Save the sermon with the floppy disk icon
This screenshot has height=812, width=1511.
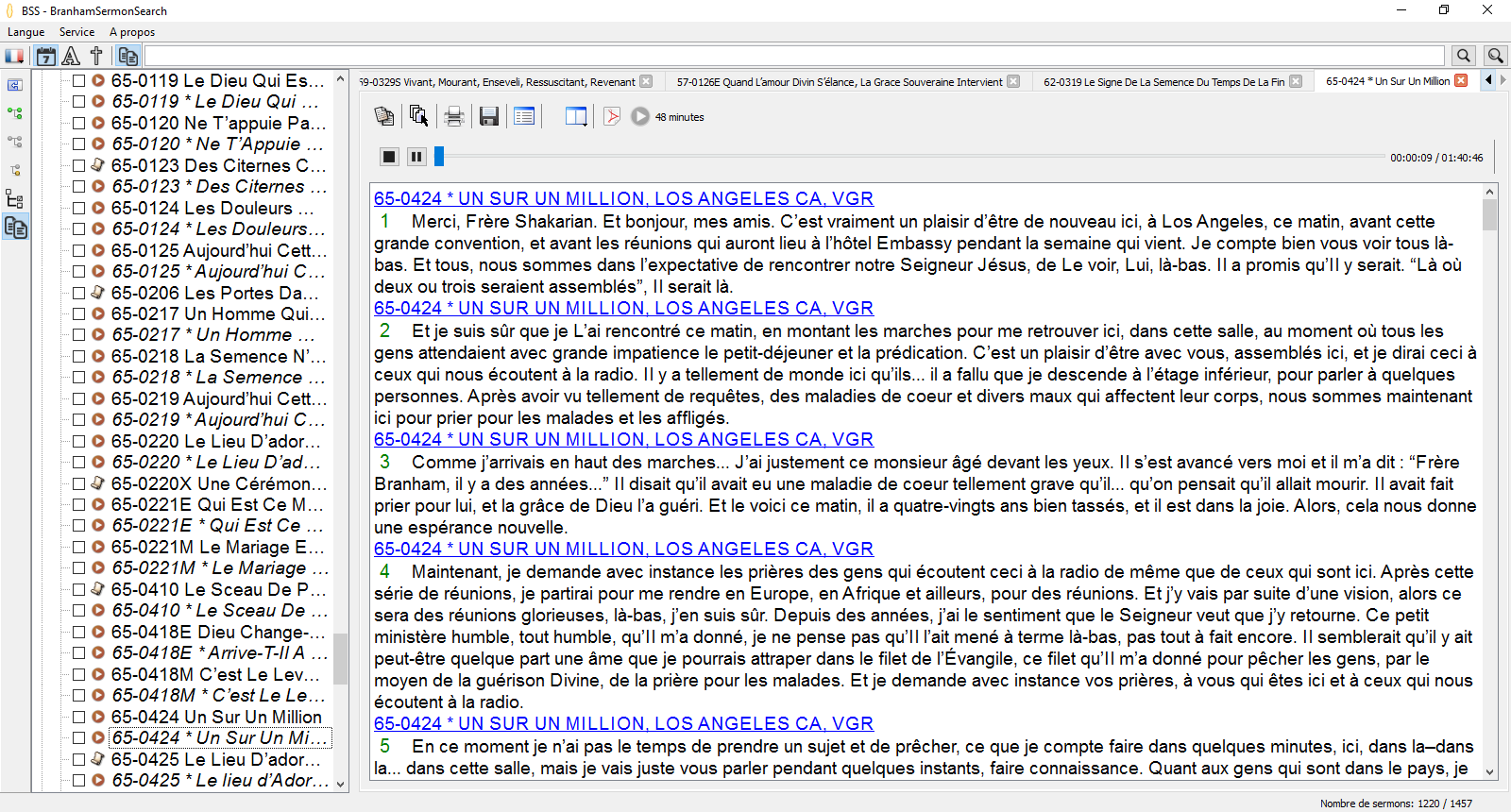[x=489, y=116]
